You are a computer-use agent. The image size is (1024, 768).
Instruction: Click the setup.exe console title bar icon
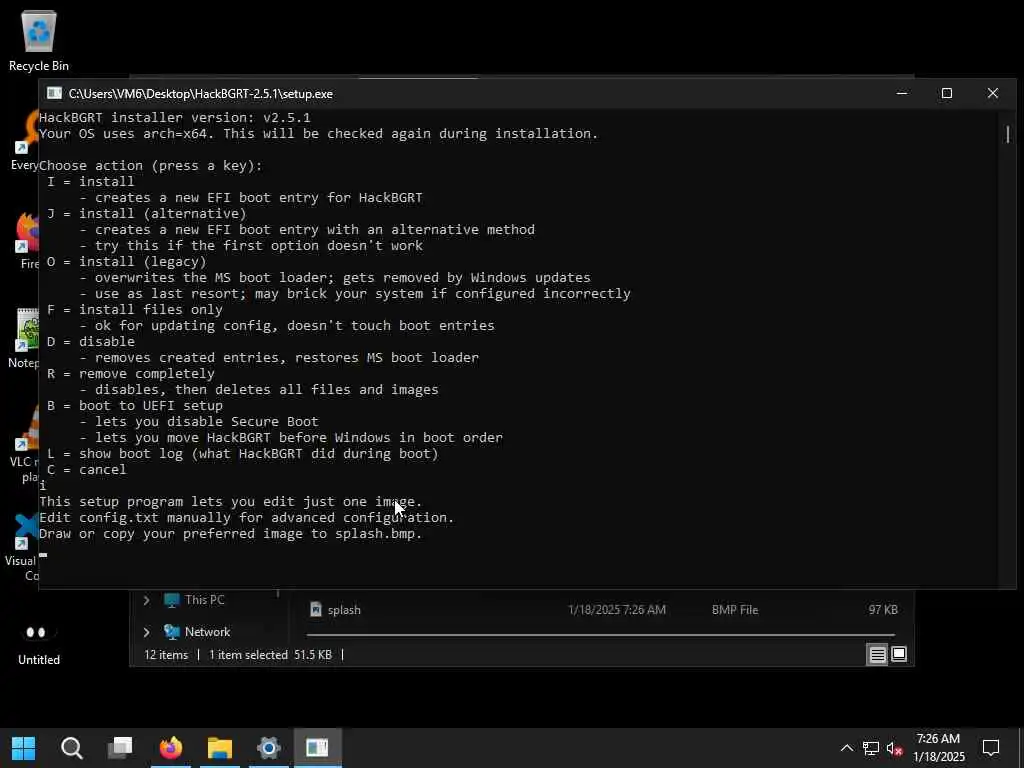[x=55, y=93]
